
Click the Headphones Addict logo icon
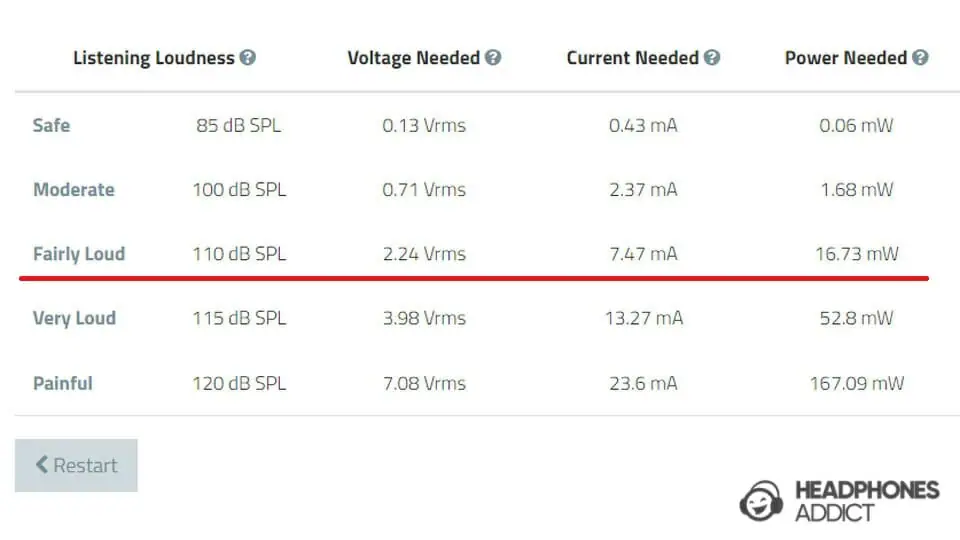click(761, 501)
